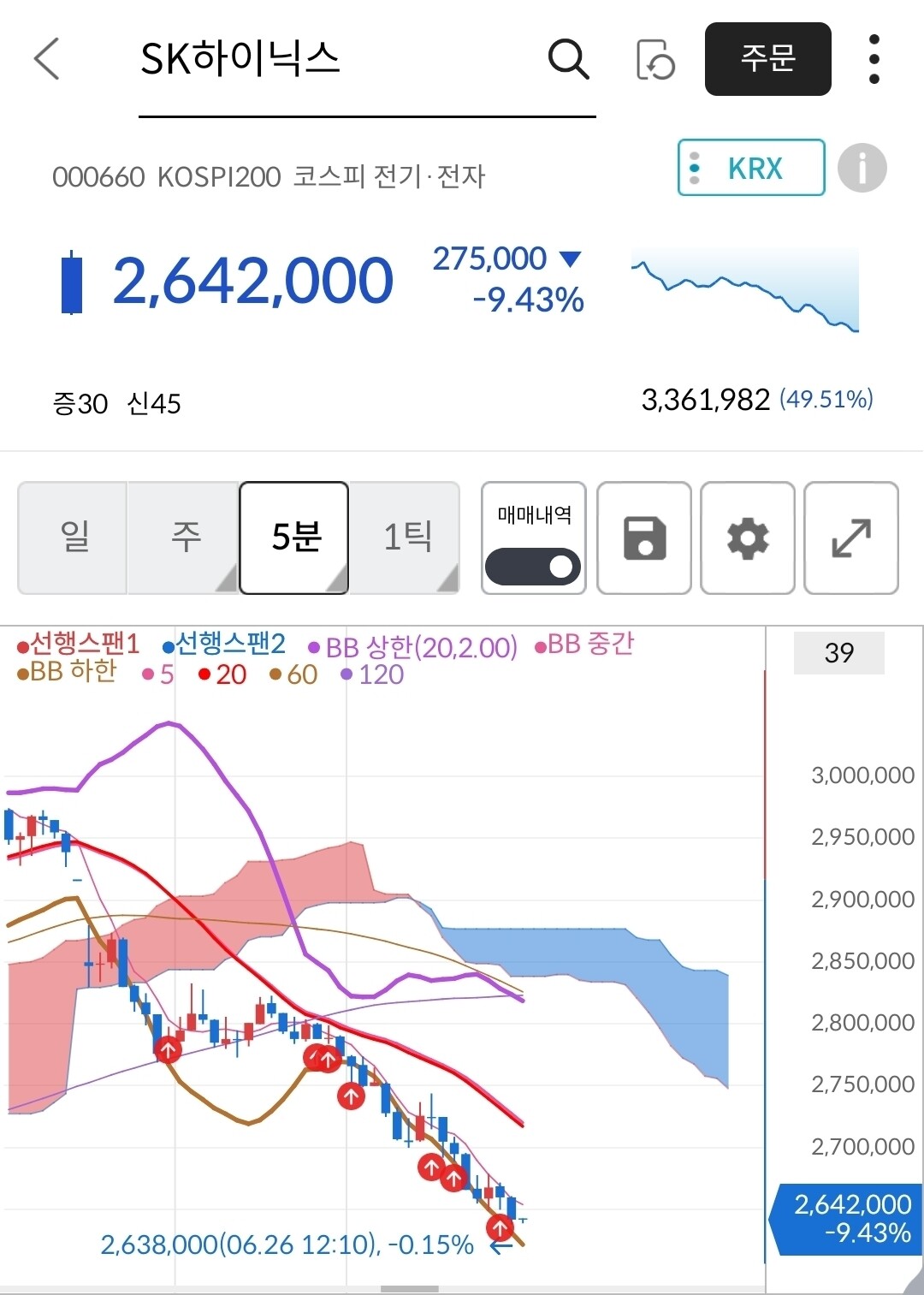
Task: Tap the recent history refresh icon
Action: (655, 60)
